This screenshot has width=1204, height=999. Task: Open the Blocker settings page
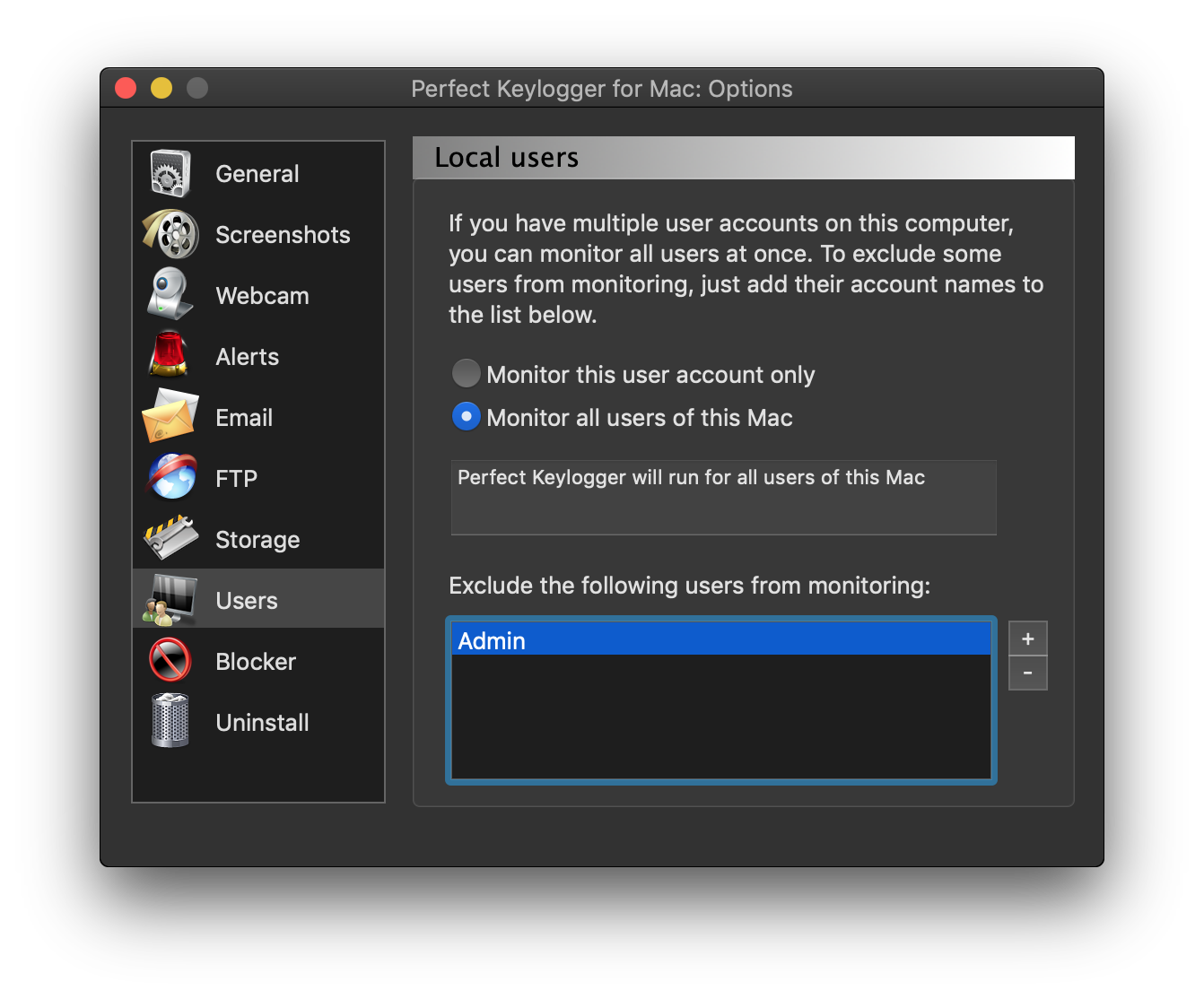(x=255, y=661)
